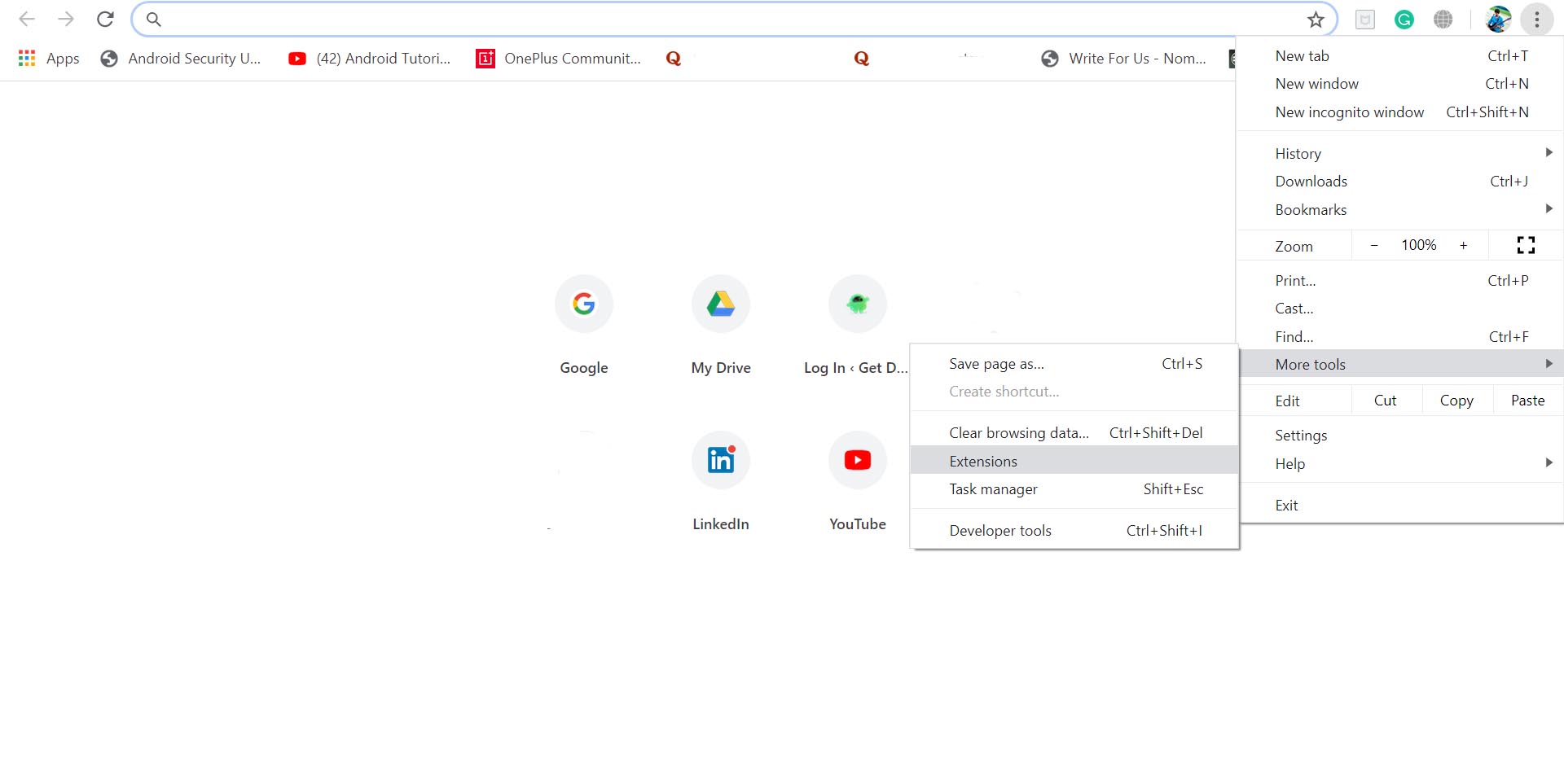Open the first Quora bookmark icon
Screen dimensions: 1564x784
tap(674, 59)
